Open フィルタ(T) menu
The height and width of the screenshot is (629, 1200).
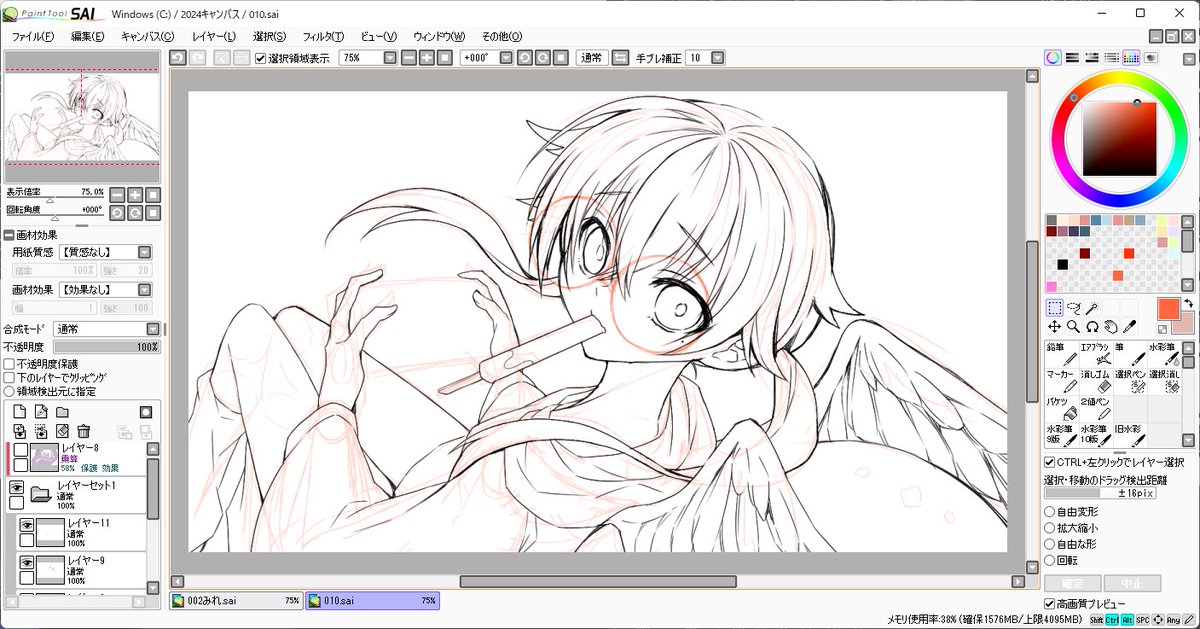pyautogui.click(x=323, y=36)
